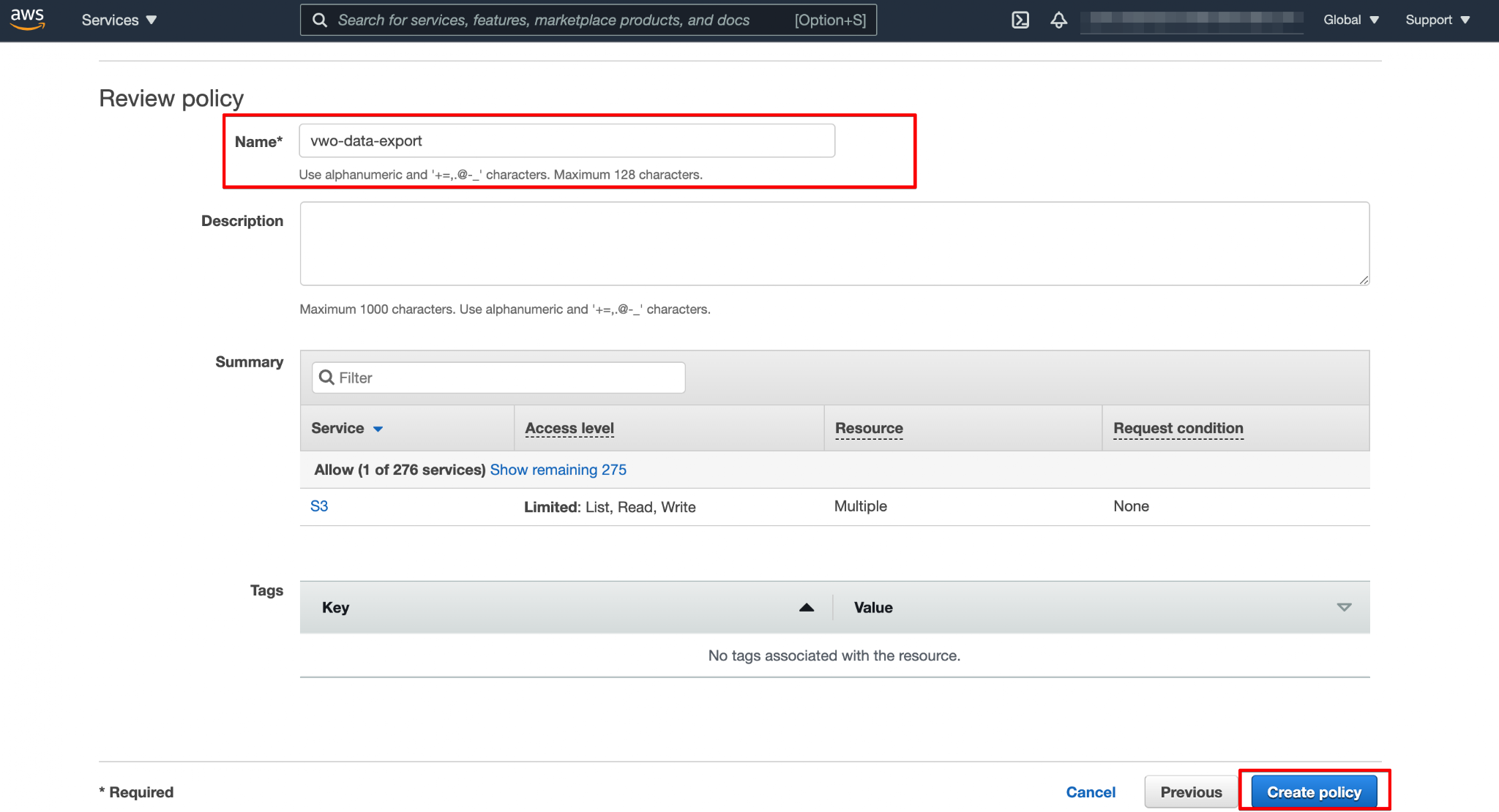
Task: Click the Value column header in Tags
Action: pos(873,607)
